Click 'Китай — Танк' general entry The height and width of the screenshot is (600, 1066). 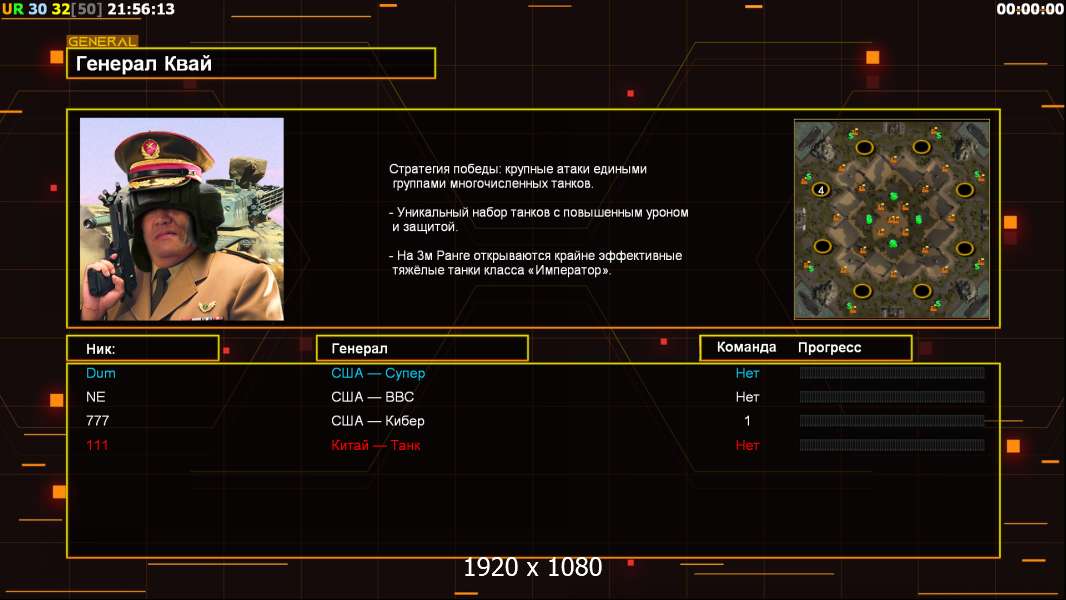point(375,445)
